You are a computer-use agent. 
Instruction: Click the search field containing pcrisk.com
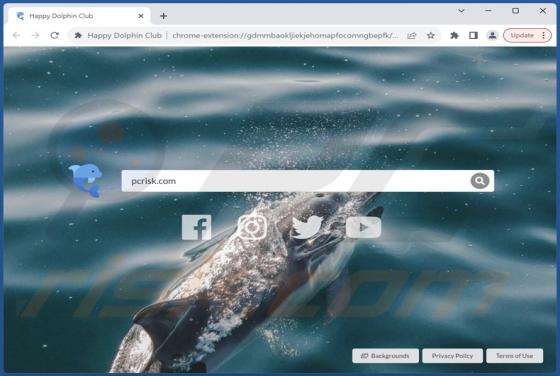(308, 181)
